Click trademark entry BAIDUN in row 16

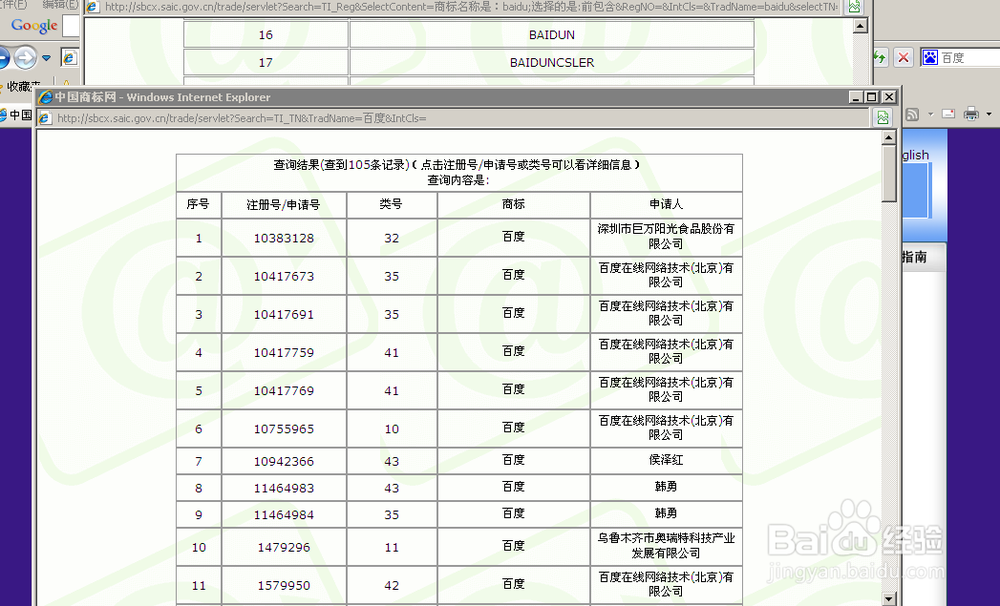click(551, 33)
